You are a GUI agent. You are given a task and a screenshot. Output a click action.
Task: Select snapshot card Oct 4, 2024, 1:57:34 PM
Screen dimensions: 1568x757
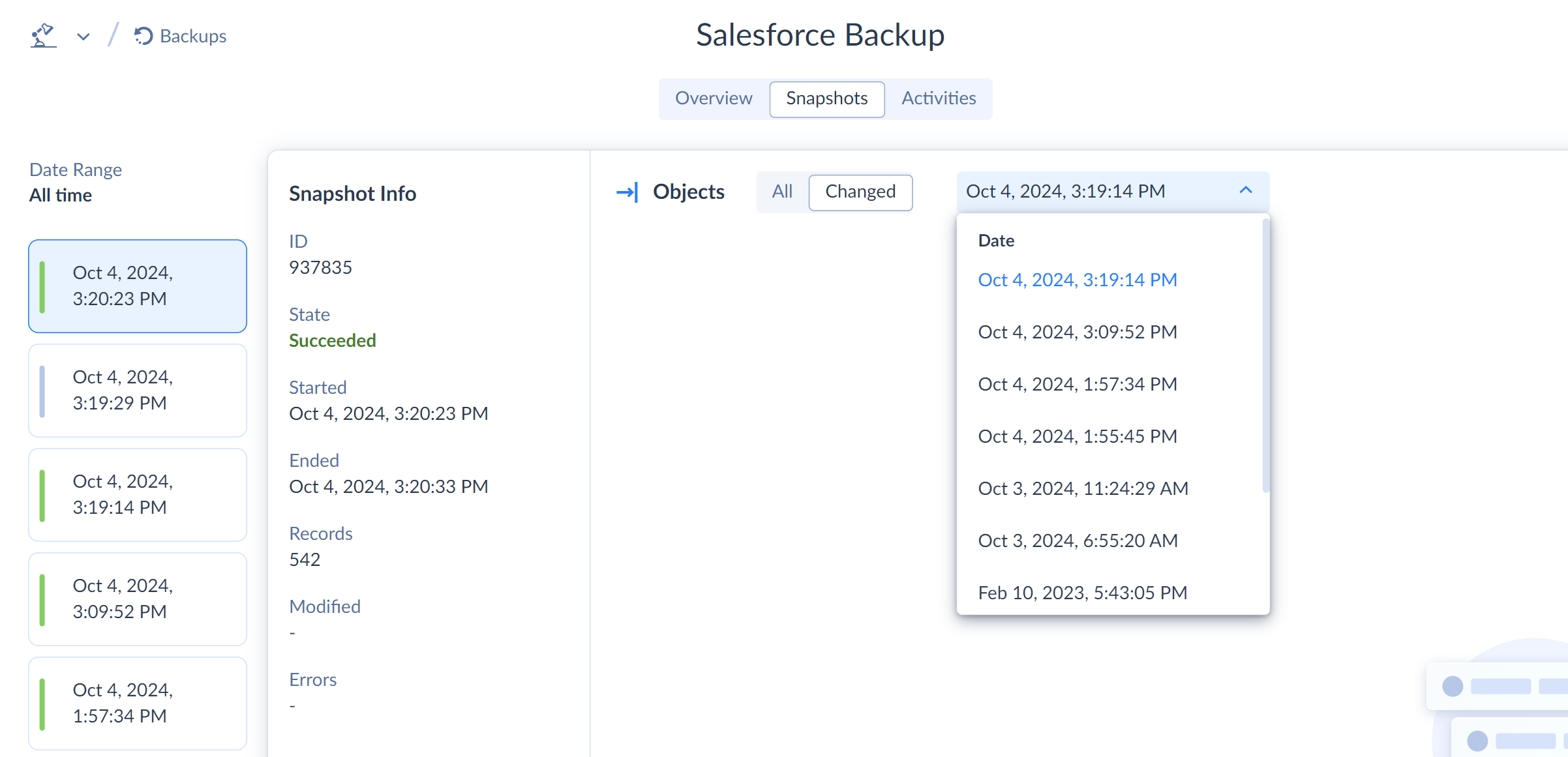coord(138,704)
